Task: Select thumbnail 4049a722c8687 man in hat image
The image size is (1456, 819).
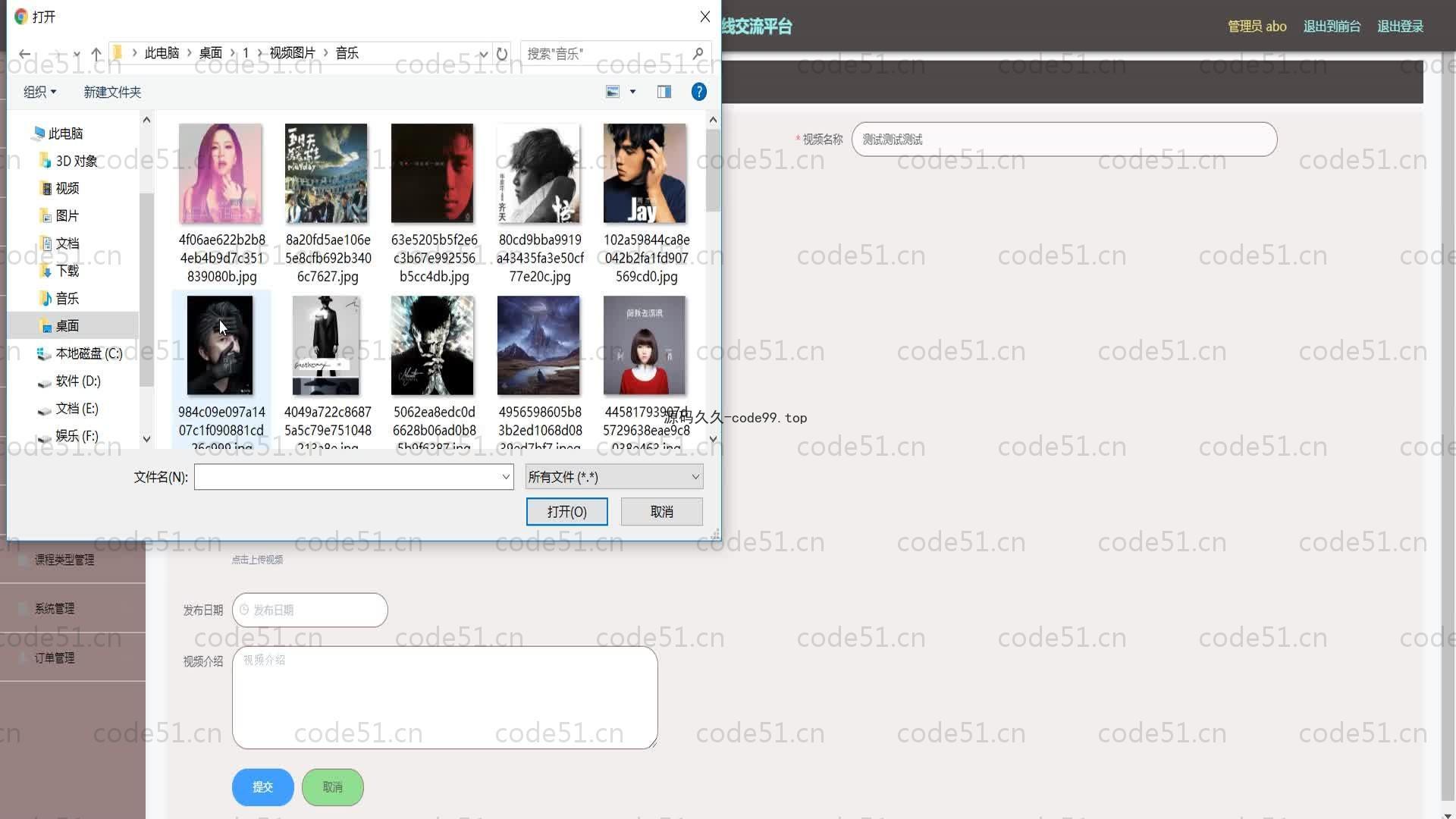Action: coord(327,346)
